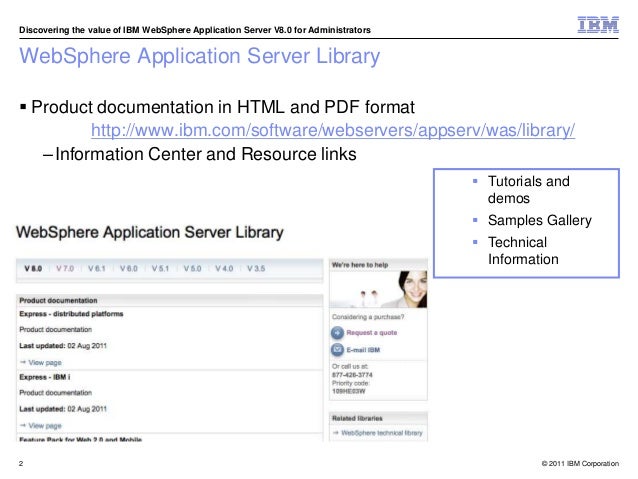This screenshot has width=638, height=479.
Task: Click the E-mail IBM envelope icon
Action: point(337,350)
